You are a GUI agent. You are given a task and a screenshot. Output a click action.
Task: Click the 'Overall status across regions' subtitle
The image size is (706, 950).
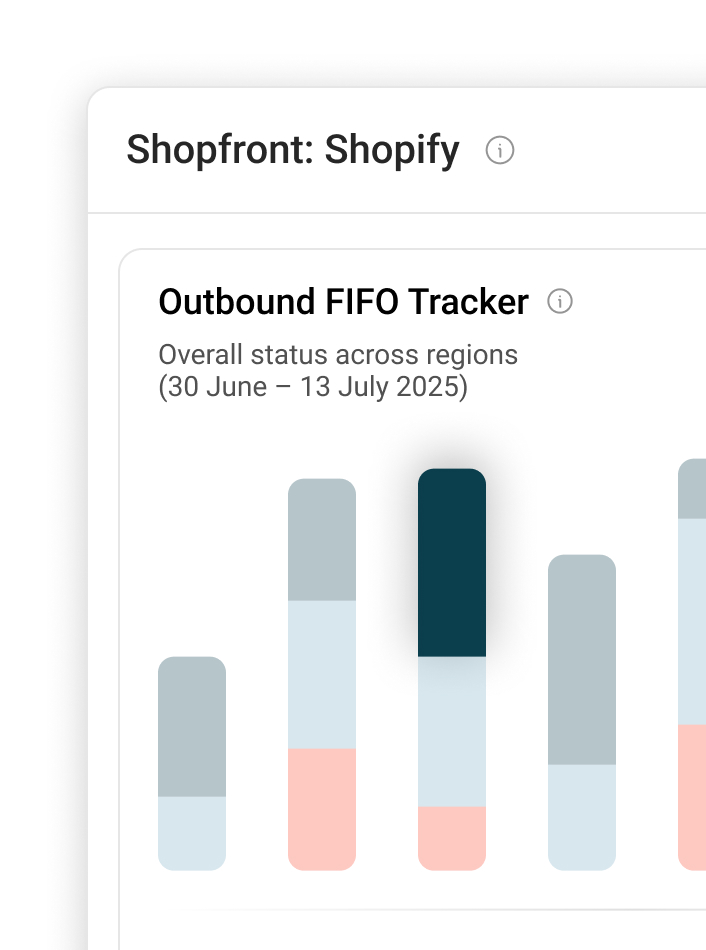[338, 355]
